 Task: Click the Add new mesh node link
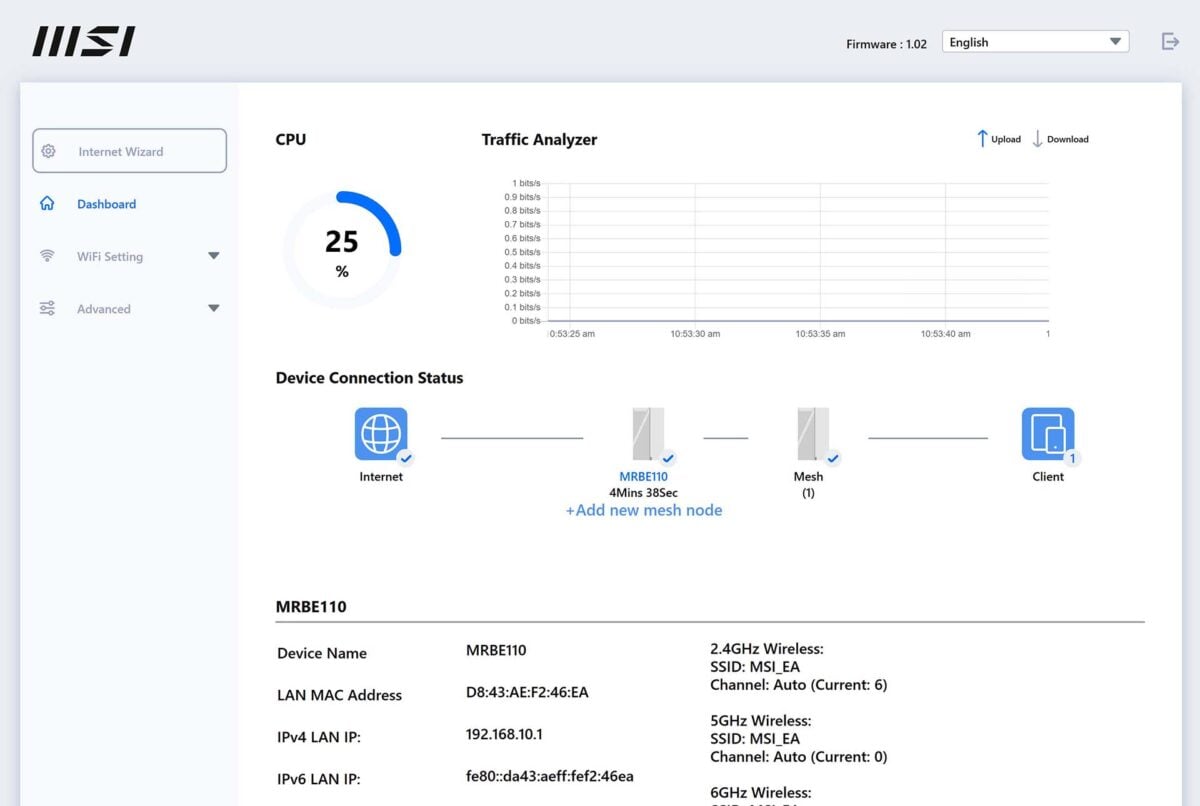pos(645,510)
